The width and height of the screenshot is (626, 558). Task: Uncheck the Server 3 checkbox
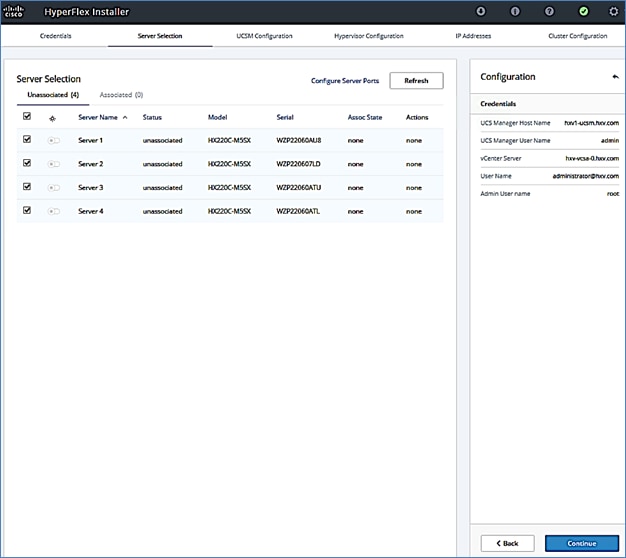(27, 186)
